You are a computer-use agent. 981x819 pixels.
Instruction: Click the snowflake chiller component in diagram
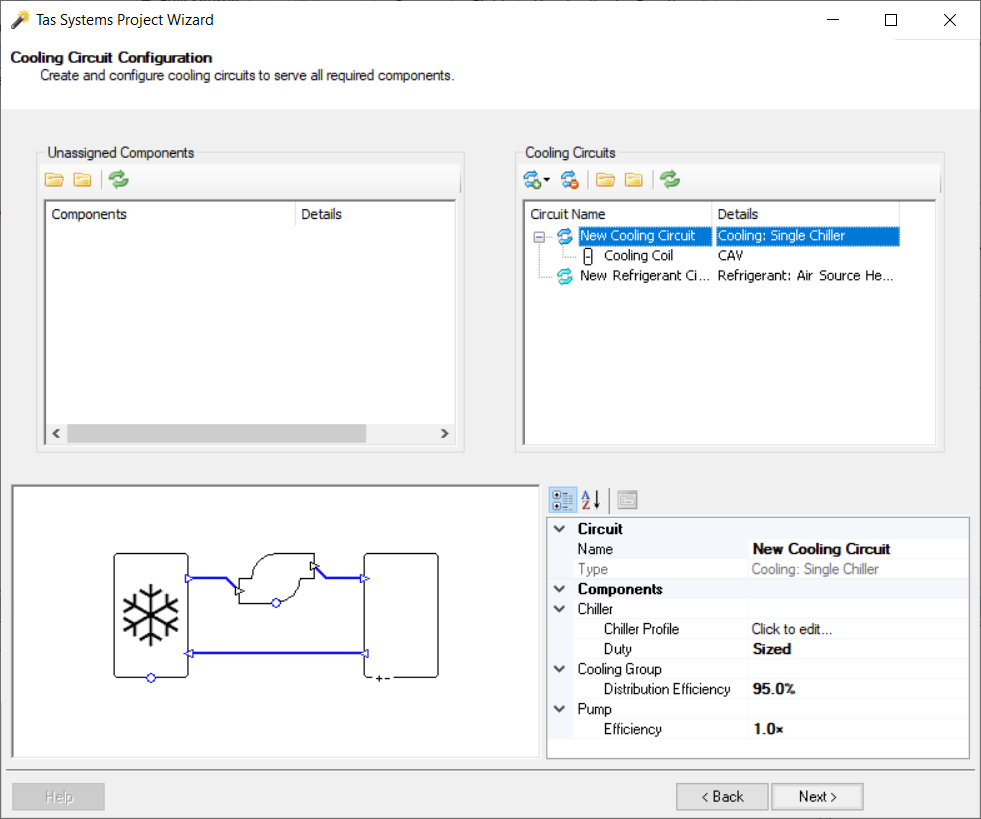151,616
